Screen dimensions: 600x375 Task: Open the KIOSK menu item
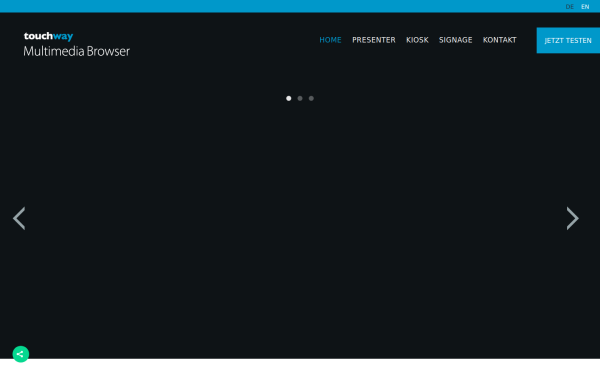[x=417, y=40]
